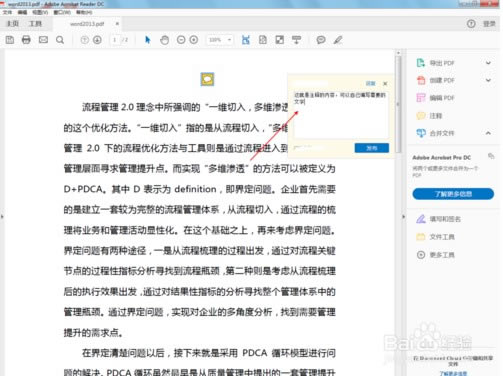
Task: Collapse the 合并文件 section chevron
Action: click(488, 133)
